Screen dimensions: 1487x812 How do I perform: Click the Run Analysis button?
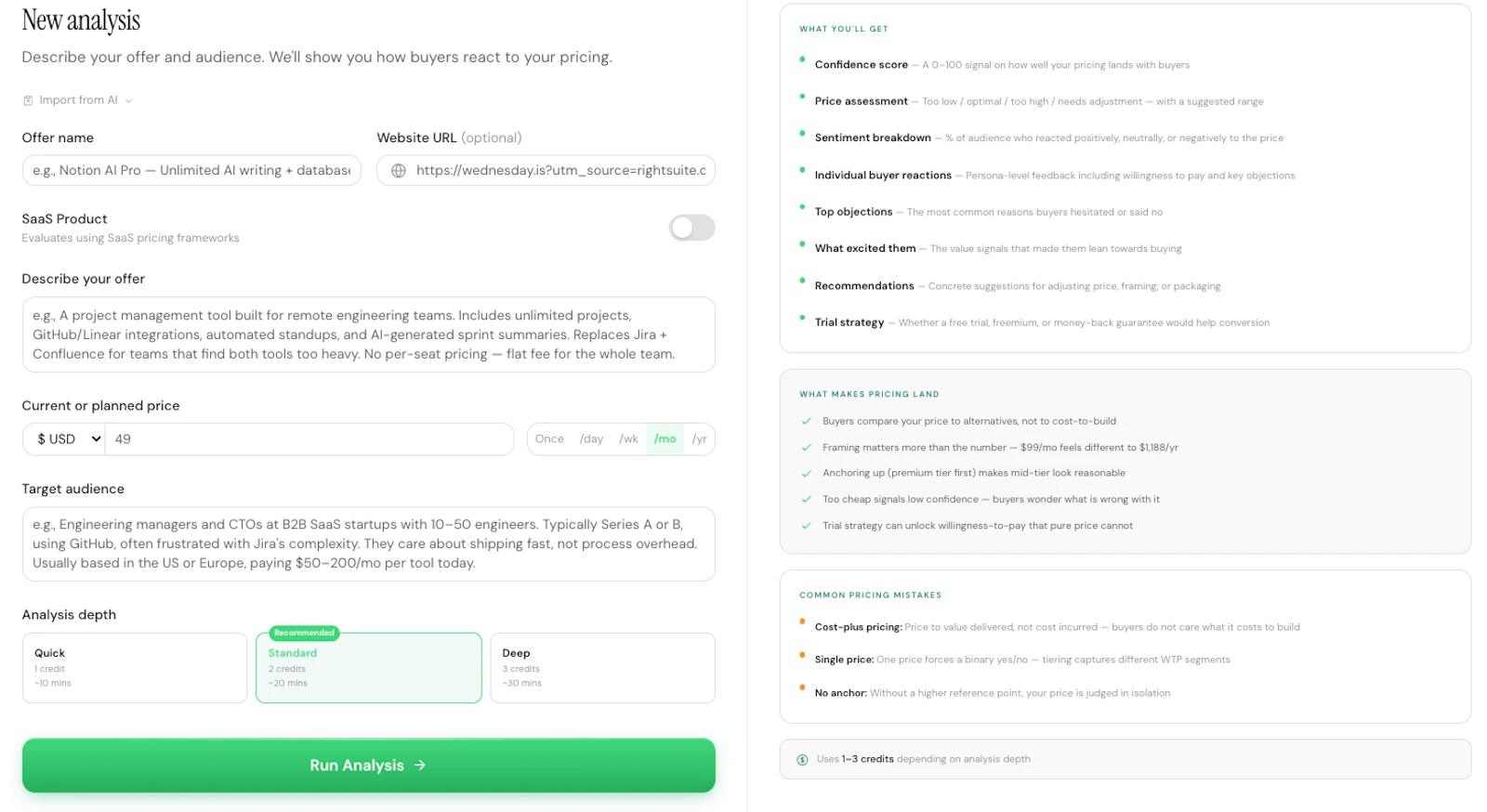(369, 765)
